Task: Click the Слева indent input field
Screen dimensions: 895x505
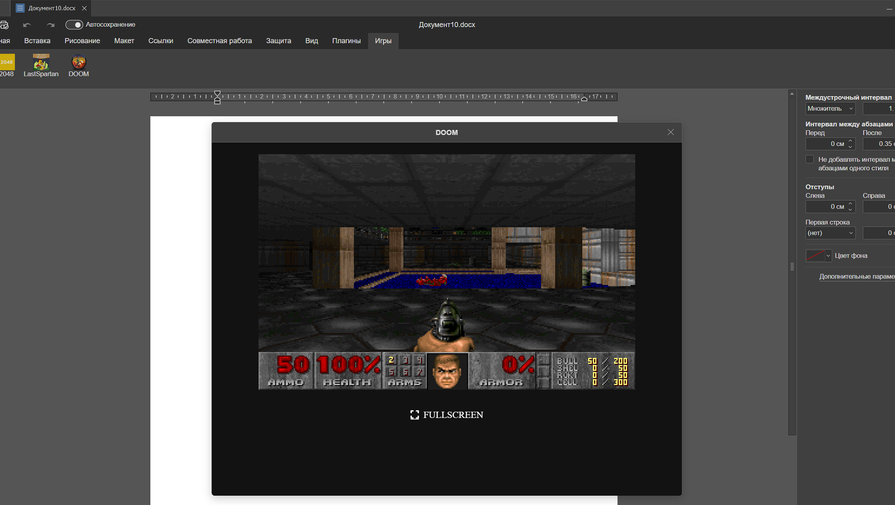Action: coord(825,207)
